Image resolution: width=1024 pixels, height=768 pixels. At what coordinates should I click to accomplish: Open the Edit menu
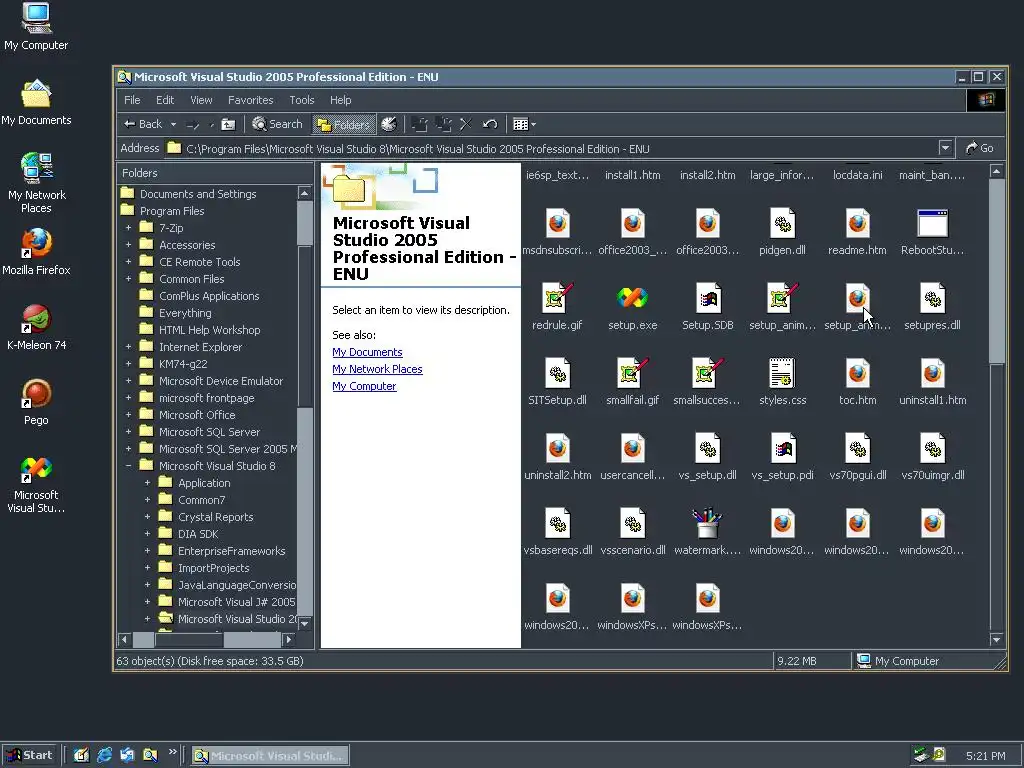click(165, 100)
